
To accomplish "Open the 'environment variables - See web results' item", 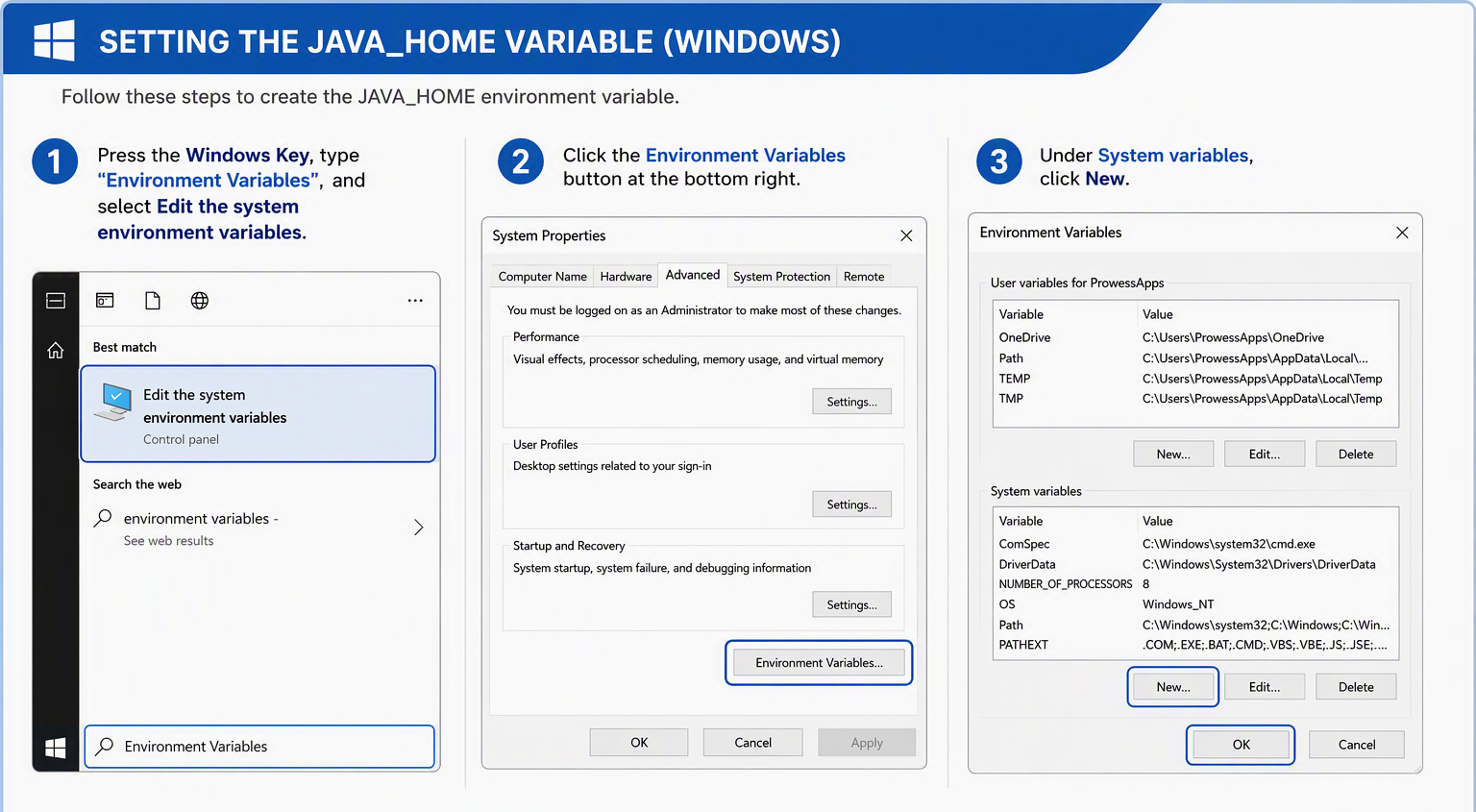I will point(258,529).
